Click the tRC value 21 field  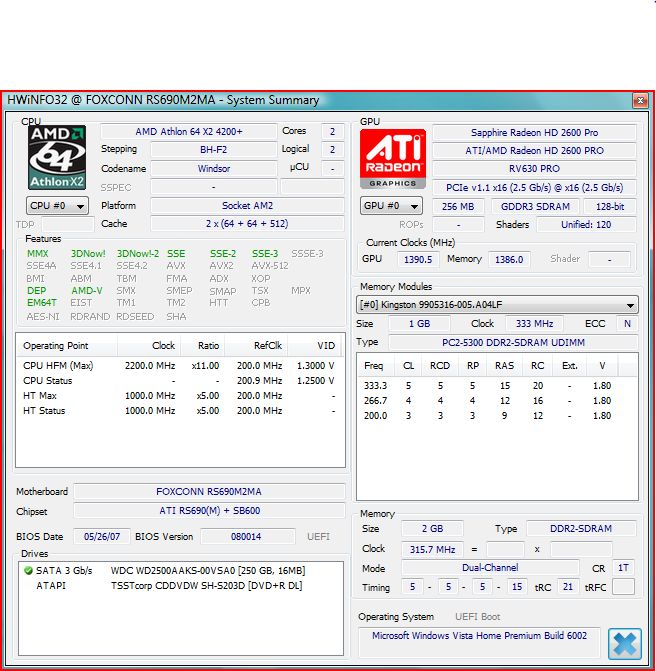coord(568,587)
